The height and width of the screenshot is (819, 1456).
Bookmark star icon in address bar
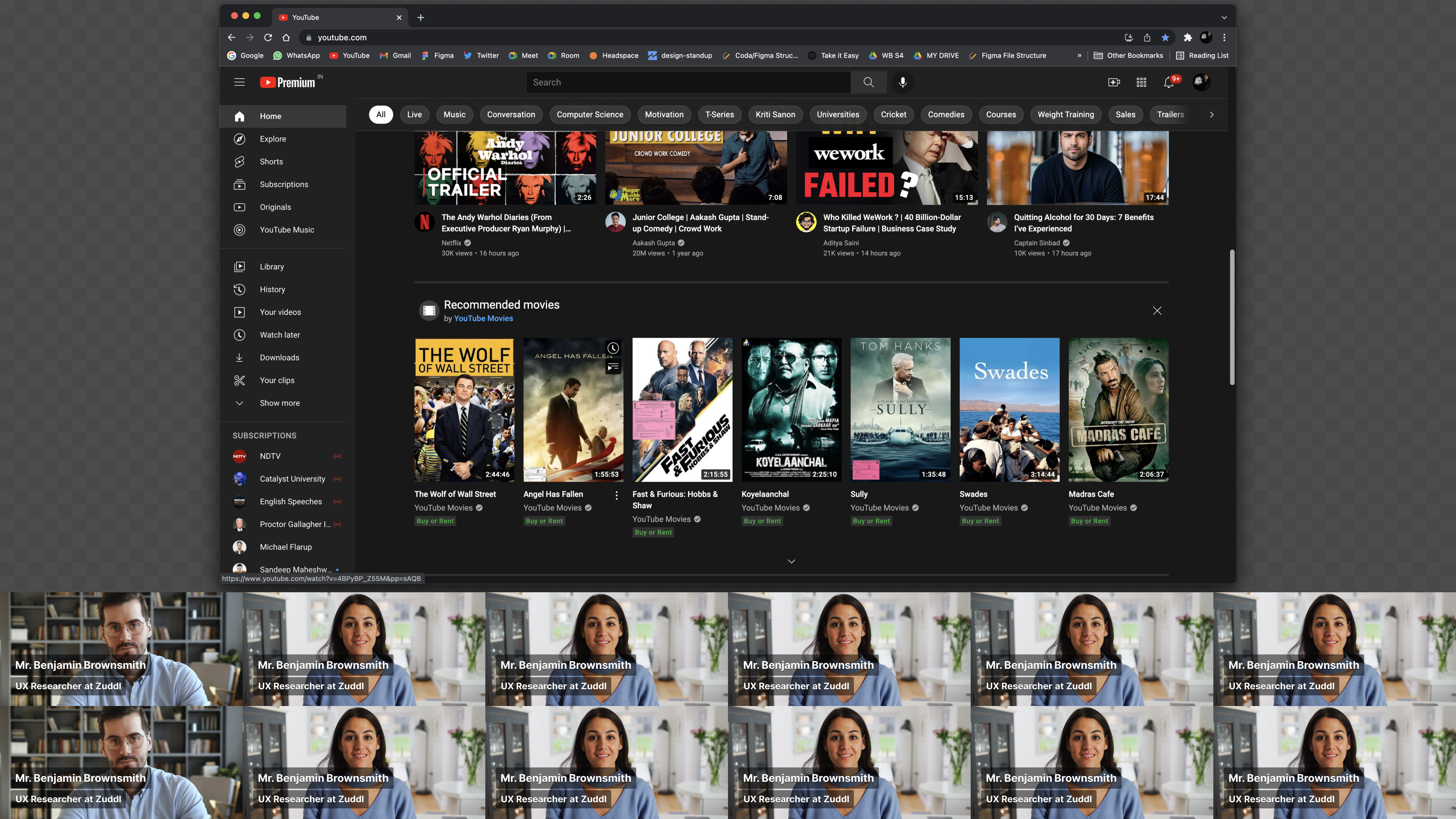pos(1165,37)
